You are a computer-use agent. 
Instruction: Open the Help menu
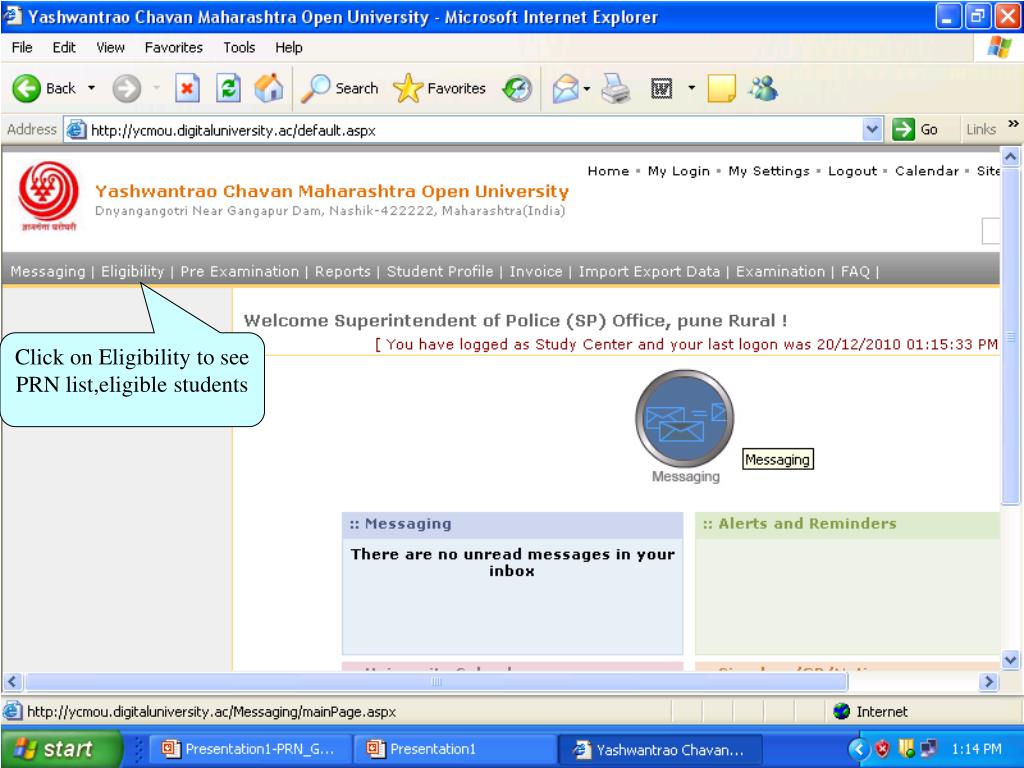point(289,48)
